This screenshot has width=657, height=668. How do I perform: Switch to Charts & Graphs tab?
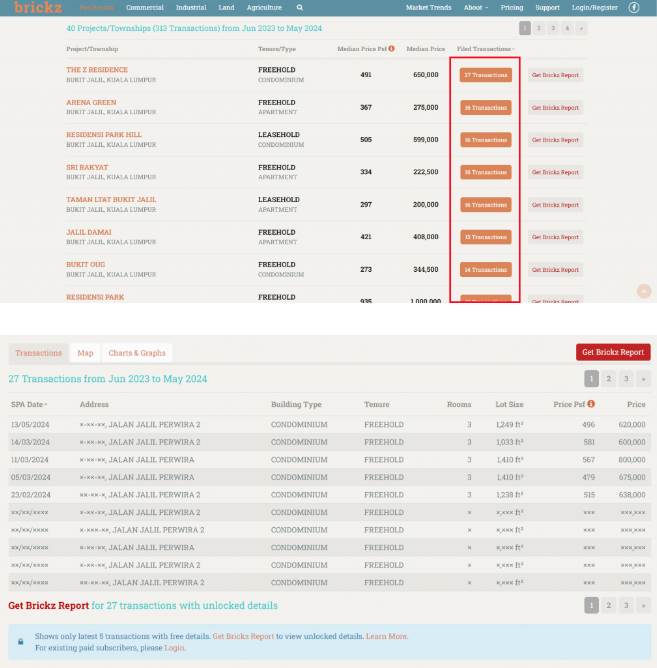pos(137,353)
